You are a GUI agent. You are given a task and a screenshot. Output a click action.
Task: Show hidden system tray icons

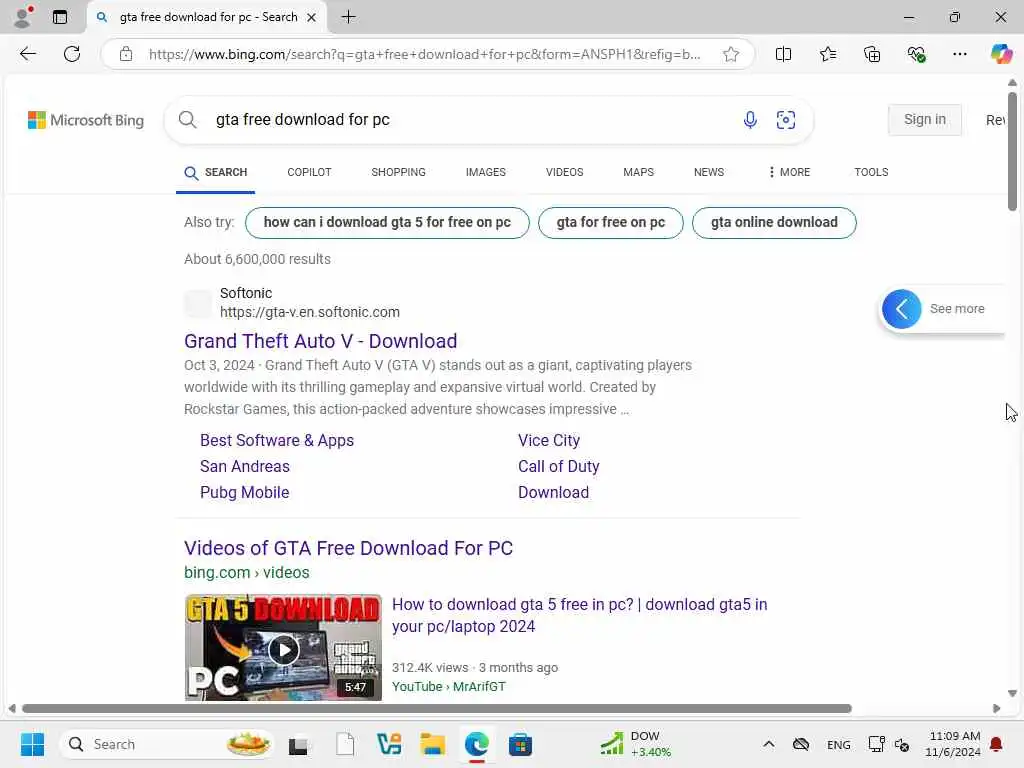click(769, 744)
